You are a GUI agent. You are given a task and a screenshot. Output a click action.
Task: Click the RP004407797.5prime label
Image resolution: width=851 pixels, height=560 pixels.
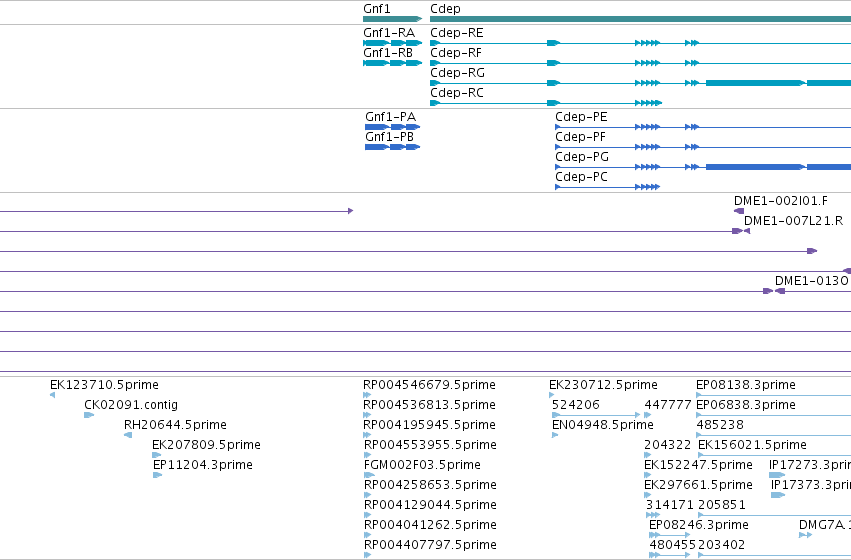430,545
